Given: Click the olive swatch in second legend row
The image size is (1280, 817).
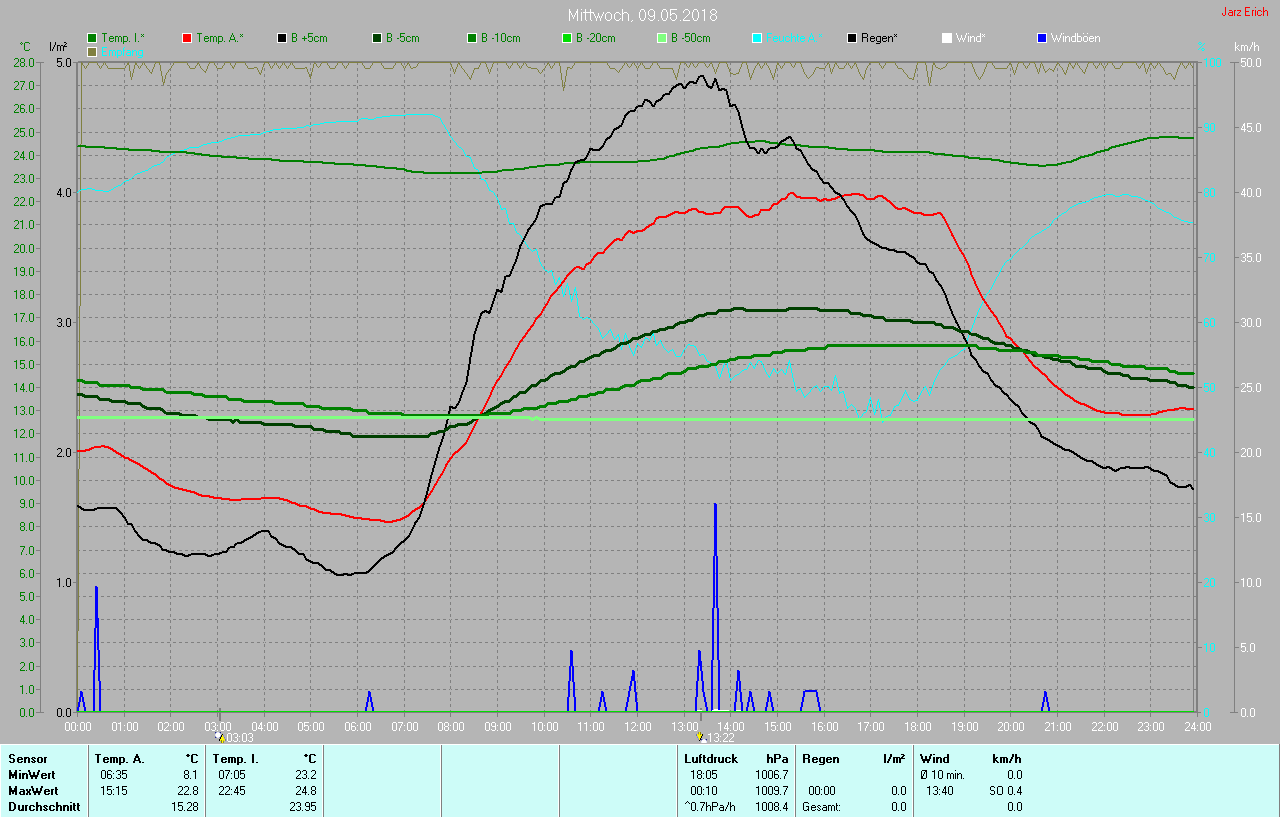Looking at the screenshot, I should 92,51.
